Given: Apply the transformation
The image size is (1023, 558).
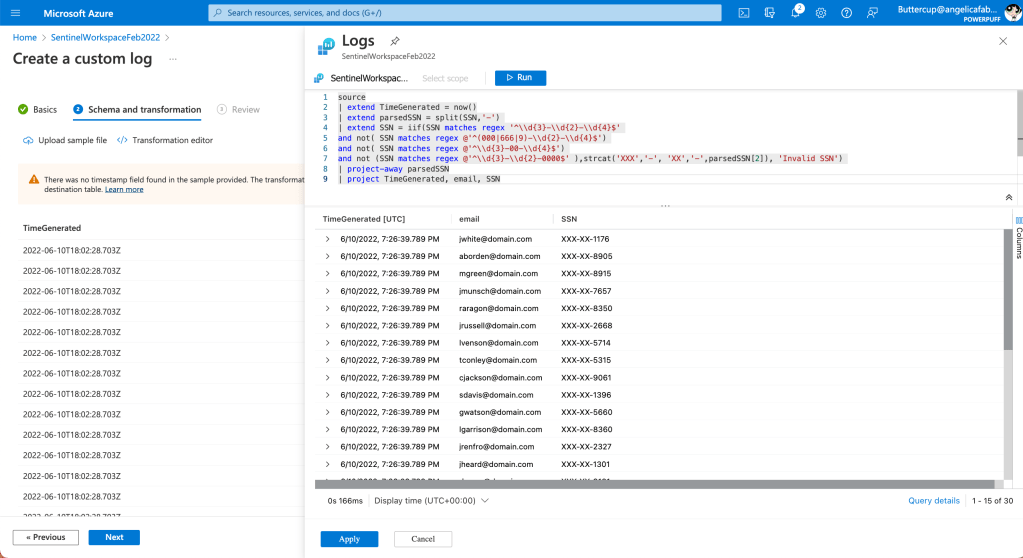Looking at the screenshot, I should coord(349,539).
